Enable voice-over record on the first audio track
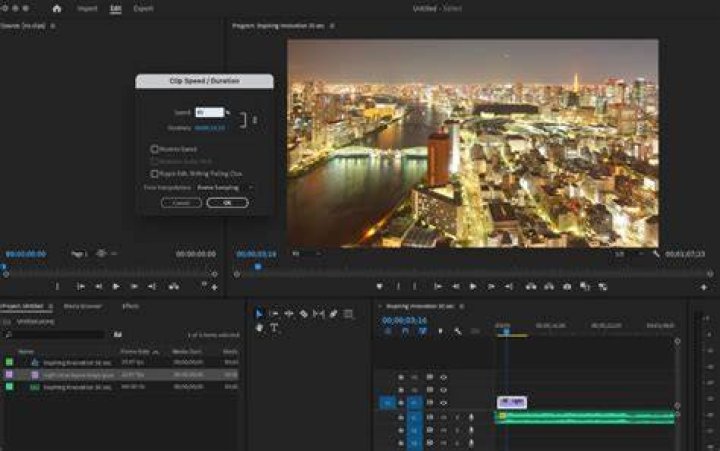This screenshot has width=720, height=451. 471,417
